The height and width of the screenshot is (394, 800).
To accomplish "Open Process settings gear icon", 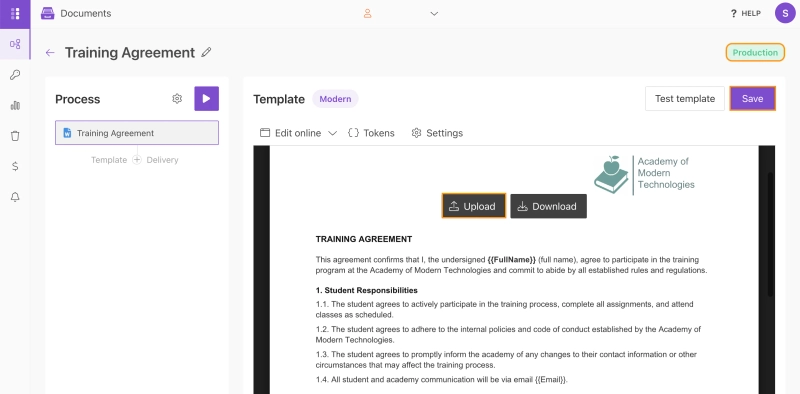I will pos(177,98).
